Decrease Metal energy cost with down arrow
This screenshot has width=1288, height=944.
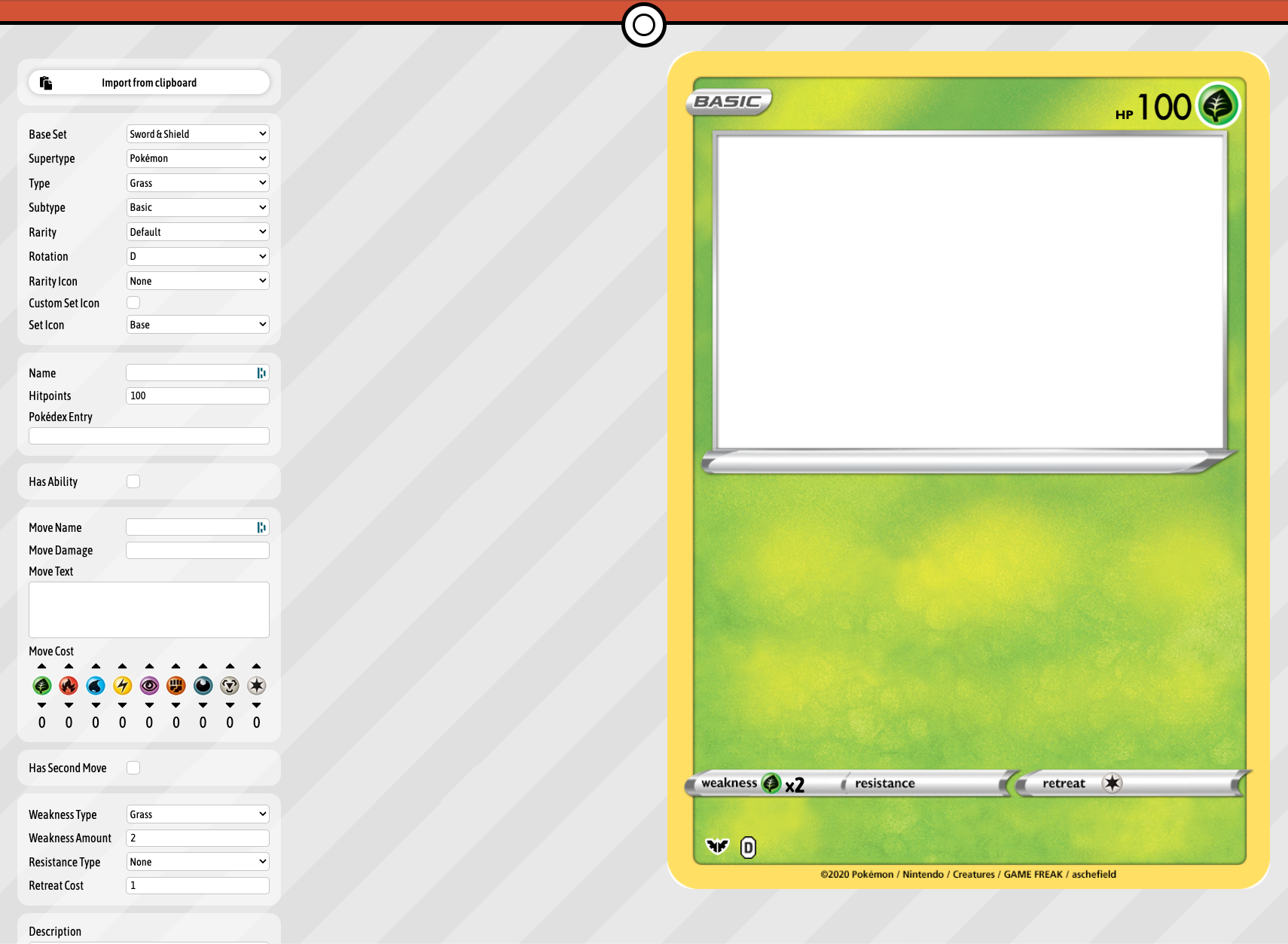click(230, 705)
